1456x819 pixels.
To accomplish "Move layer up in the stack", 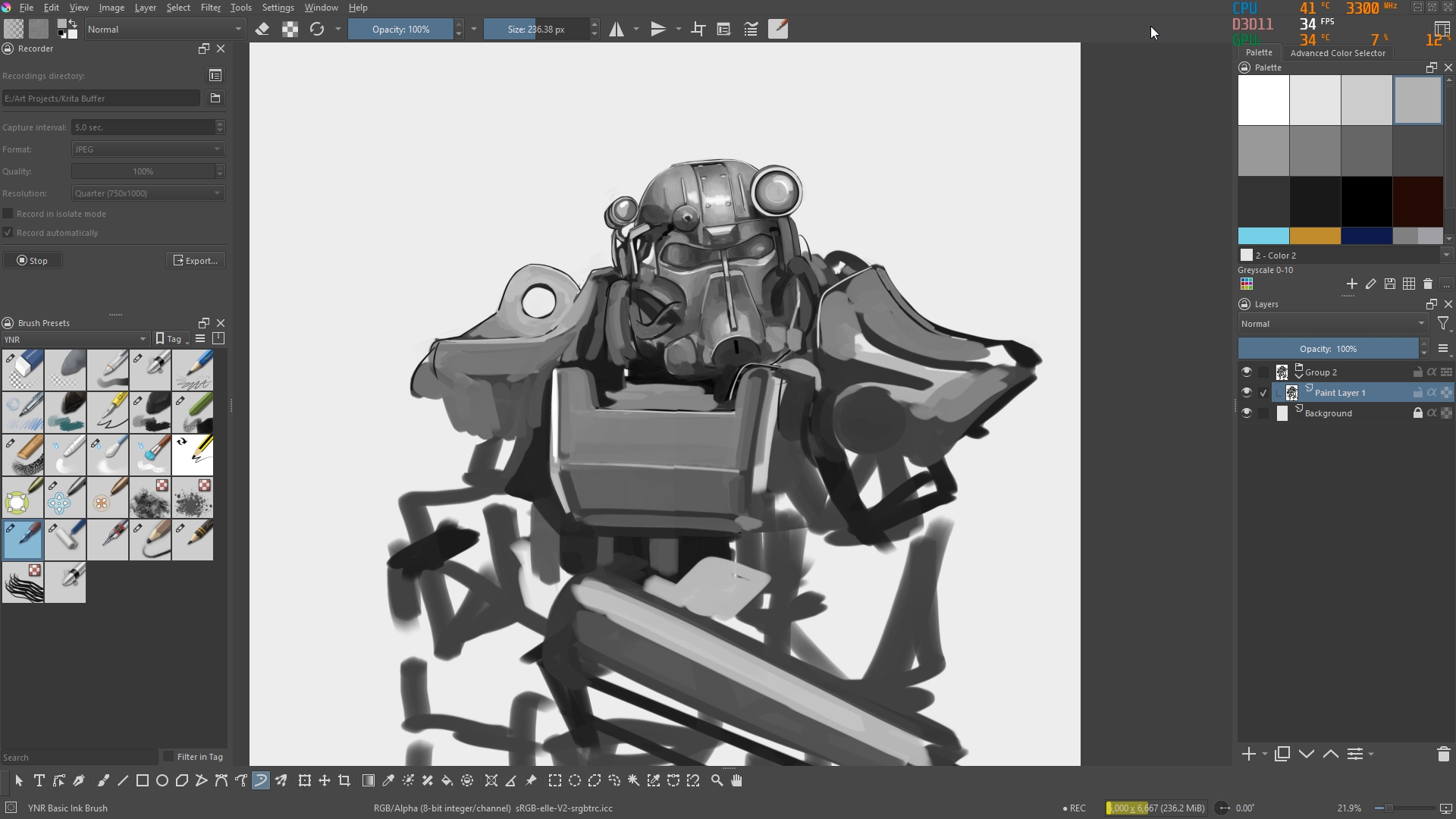I will (1331, 754).
